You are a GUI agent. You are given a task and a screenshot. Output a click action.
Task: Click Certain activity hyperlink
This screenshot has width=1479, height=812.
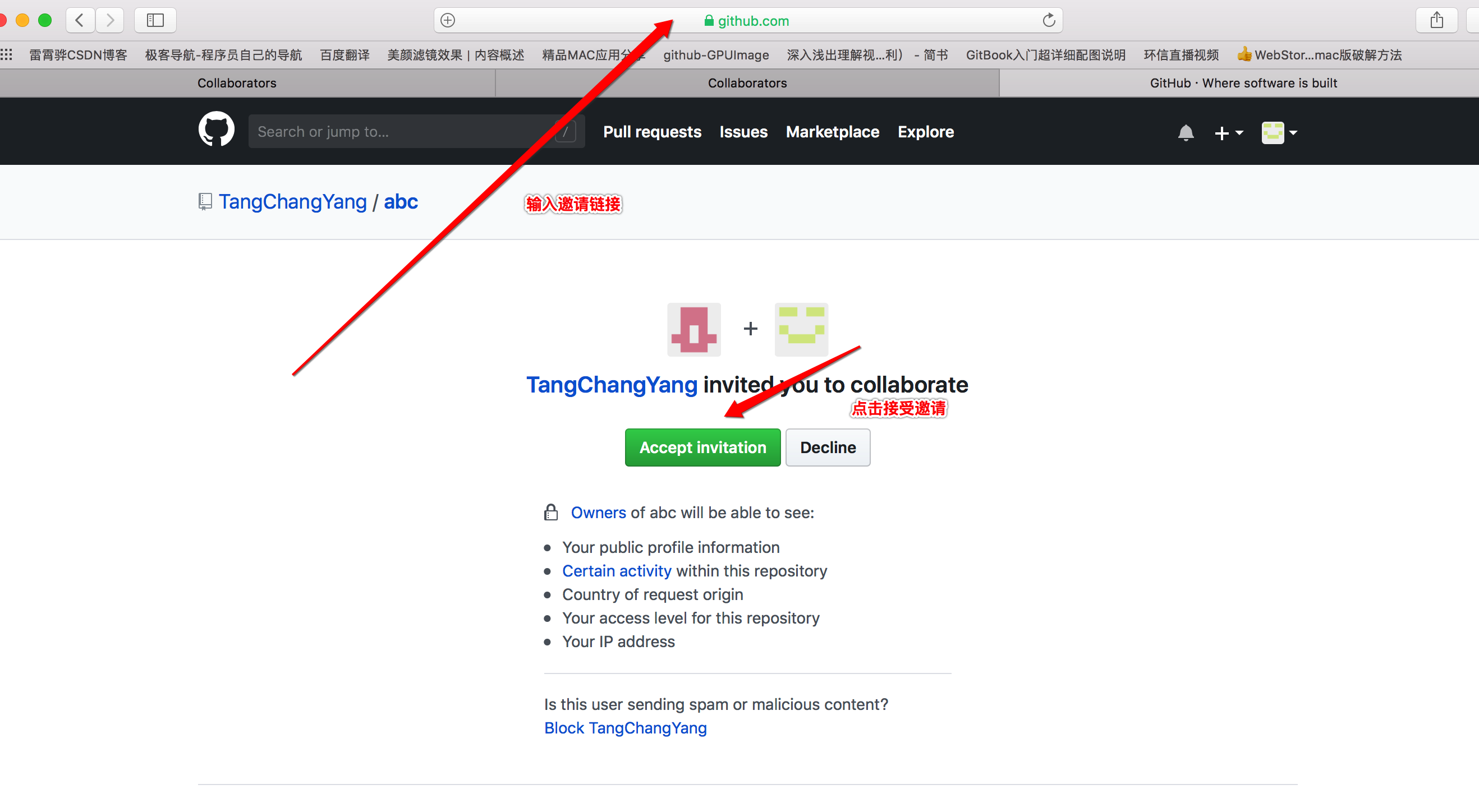pos(617,570)
